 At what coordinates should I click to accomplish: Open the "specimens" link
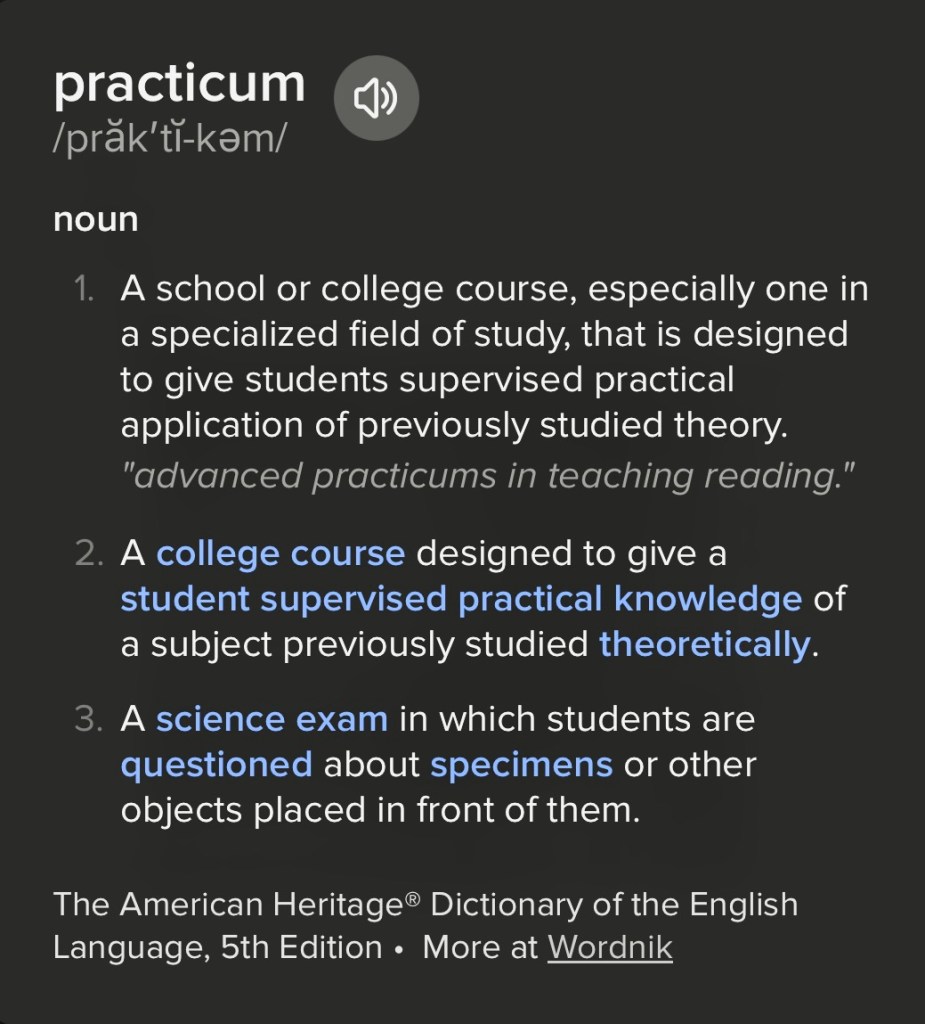521,765
